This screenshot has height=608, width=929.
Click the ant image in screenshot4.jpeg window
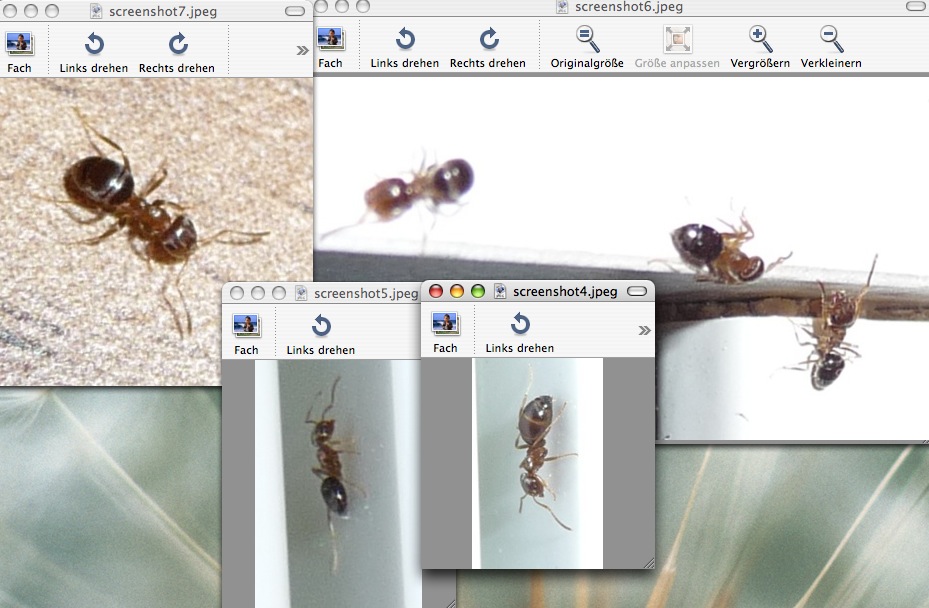[537, 462]
